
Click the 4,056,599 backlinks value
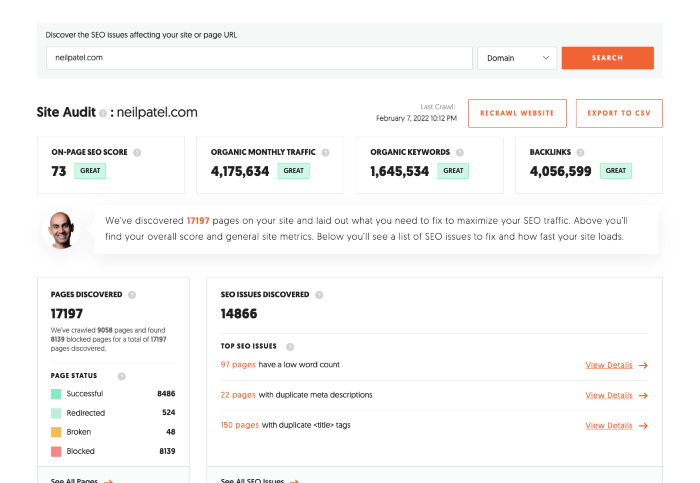pyautogui.click(x=561, y=171)
